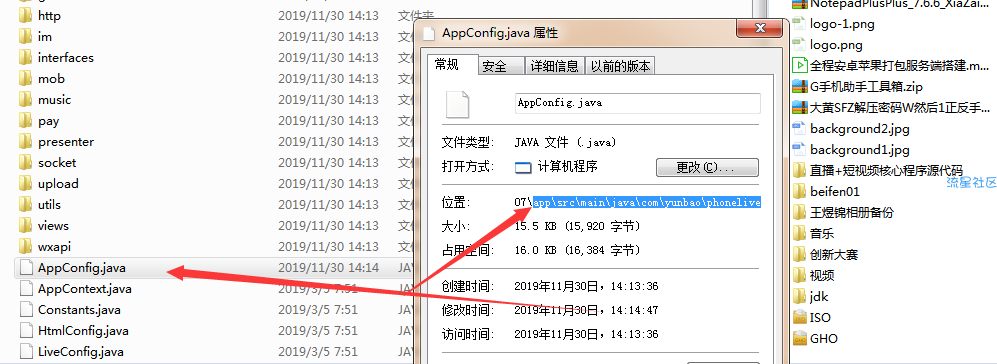Select the upload folder name
This screenshot has width=997, height=364.
[58, 183]
